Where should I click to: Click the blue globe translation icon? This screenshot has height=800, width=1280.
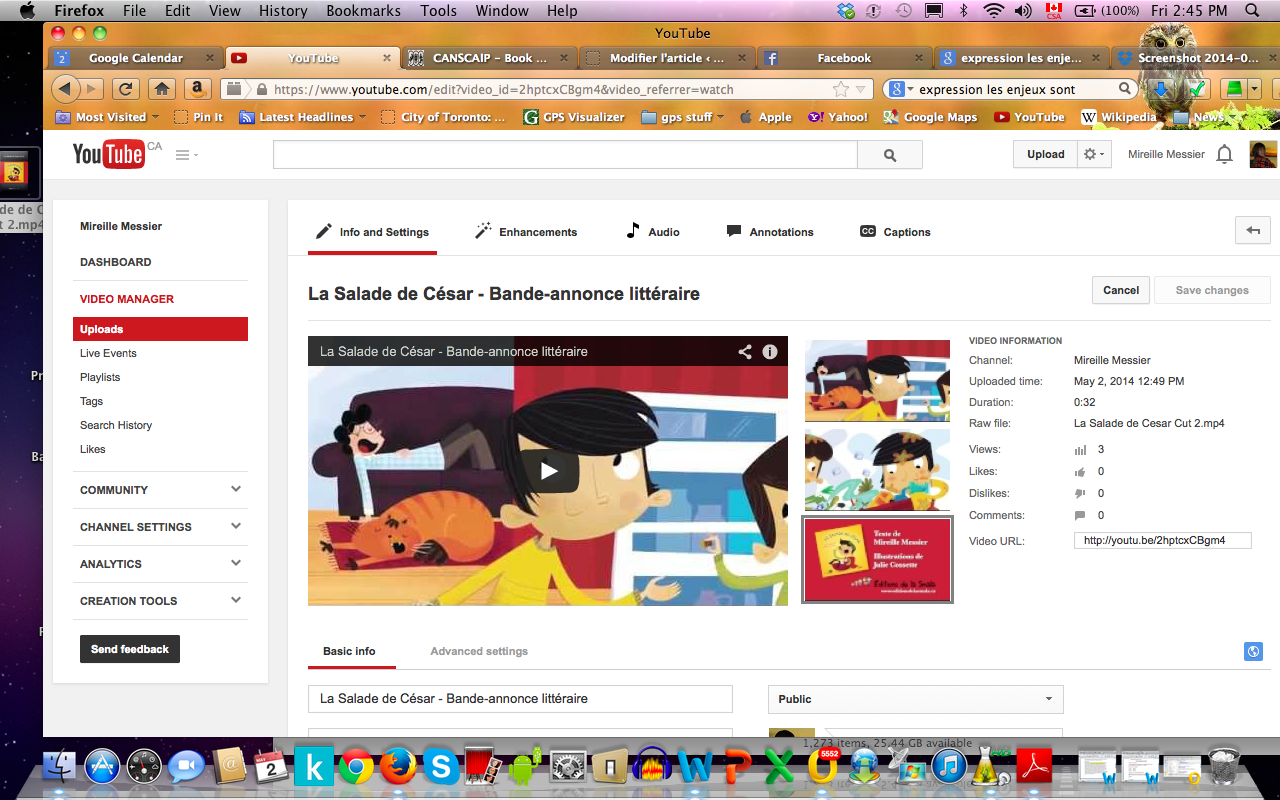1253,651
